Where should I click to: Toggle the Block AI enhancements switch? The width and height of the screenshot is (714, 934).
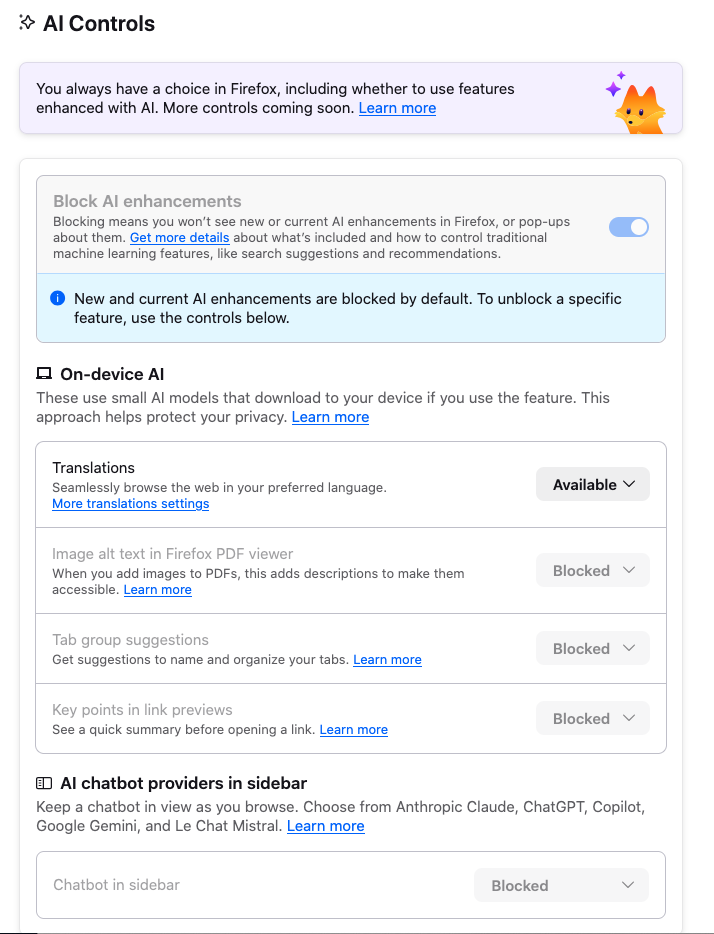pos(629,227)
